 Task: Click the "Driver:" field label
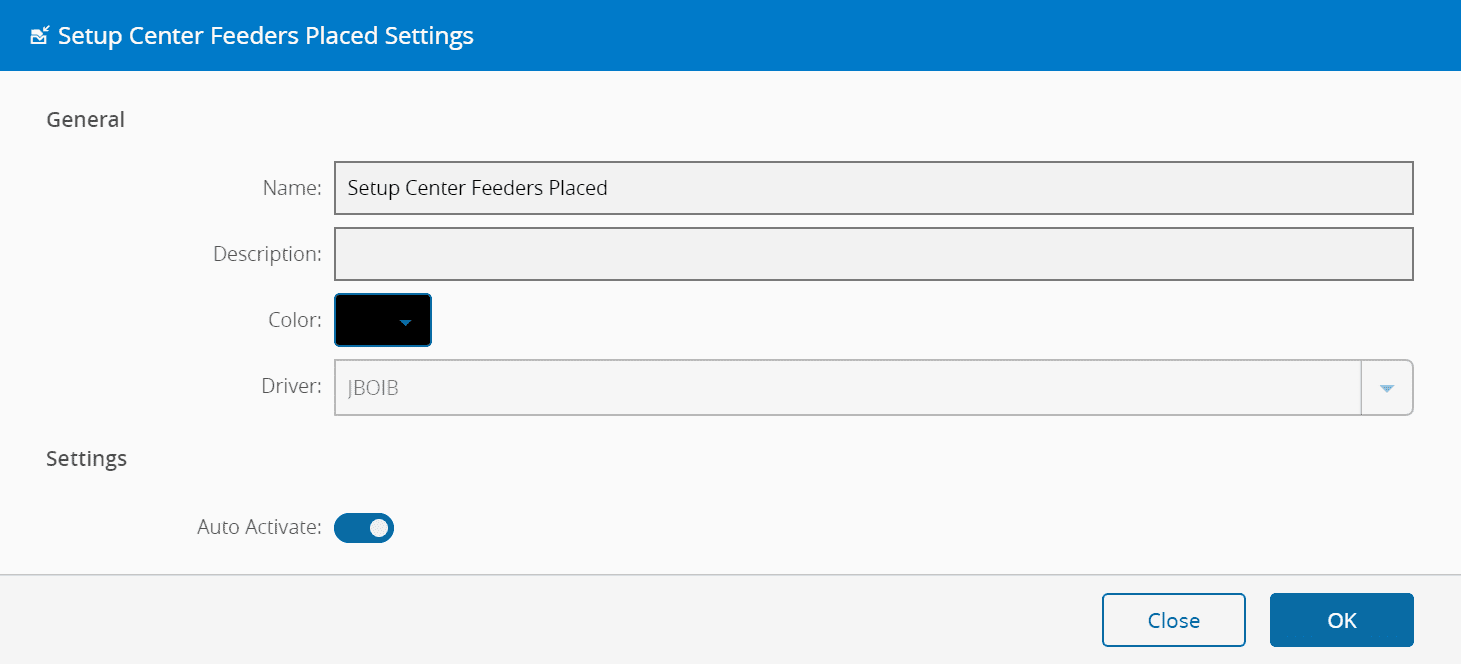tap(292, 387)
